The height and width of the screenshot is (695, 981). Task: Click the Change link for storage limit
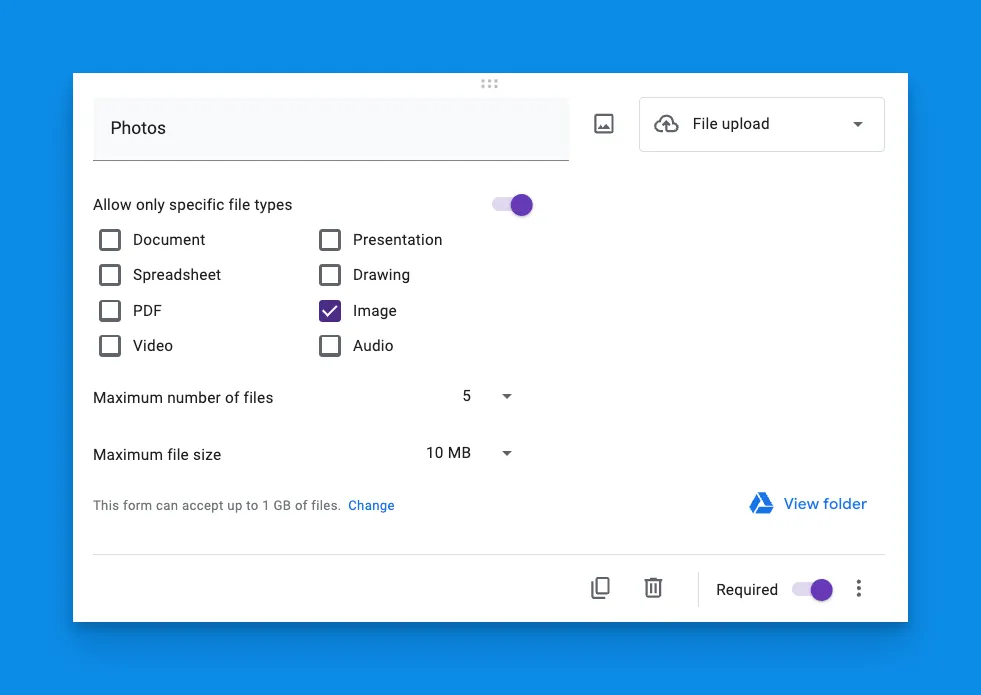tap(371, 506)
